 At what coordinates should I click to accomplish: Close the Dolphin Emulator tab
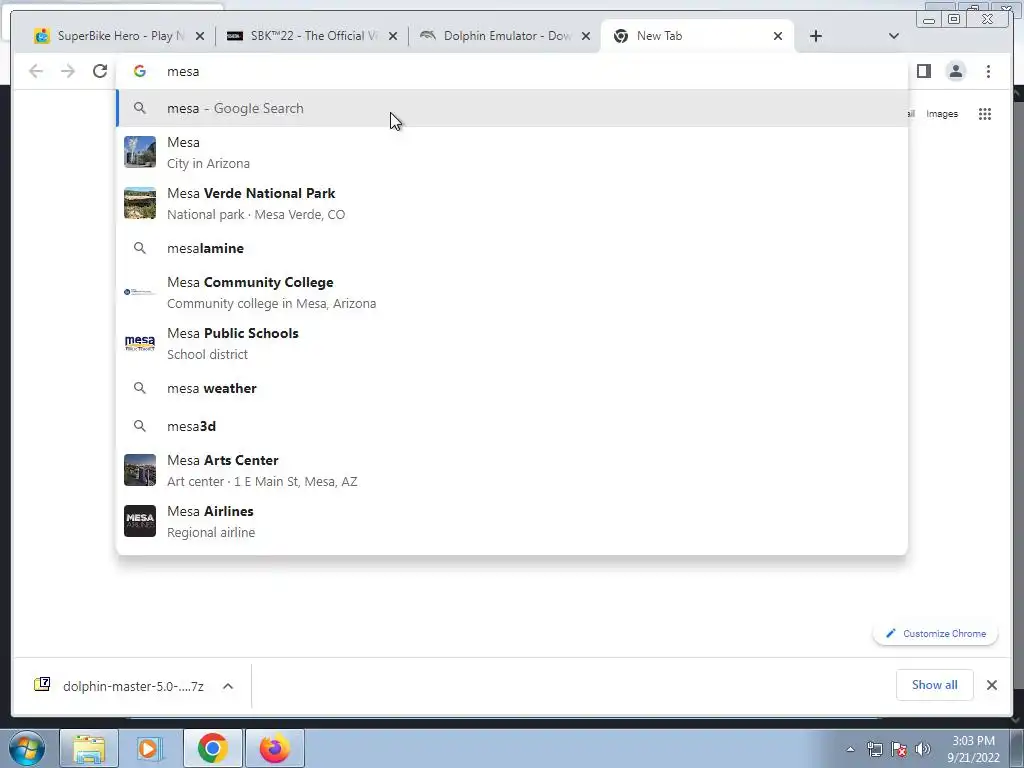tap(586, 36)
